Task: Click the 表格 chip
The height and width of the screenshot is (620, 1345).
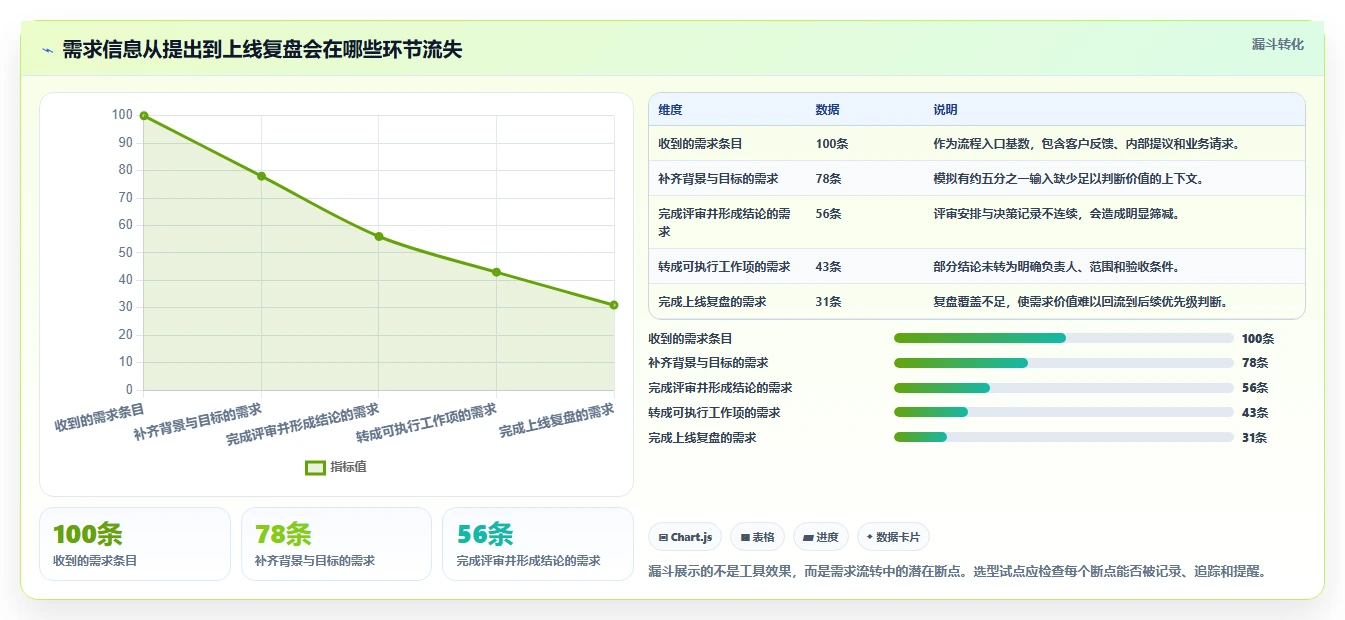Action: point(758,537)
